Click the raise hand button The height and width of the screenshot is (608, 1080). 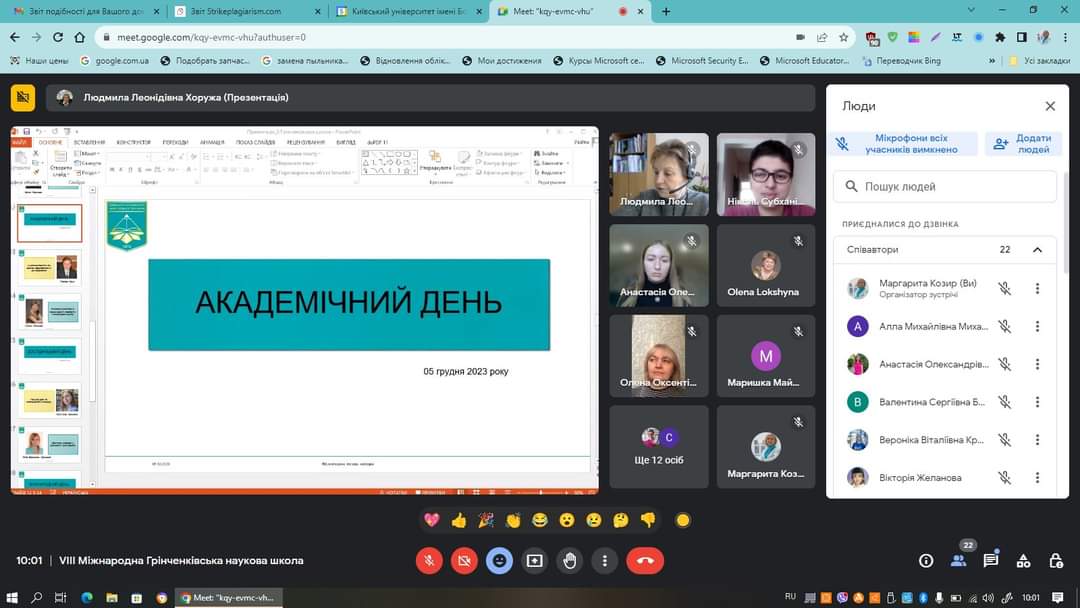(x=570, y=561)
